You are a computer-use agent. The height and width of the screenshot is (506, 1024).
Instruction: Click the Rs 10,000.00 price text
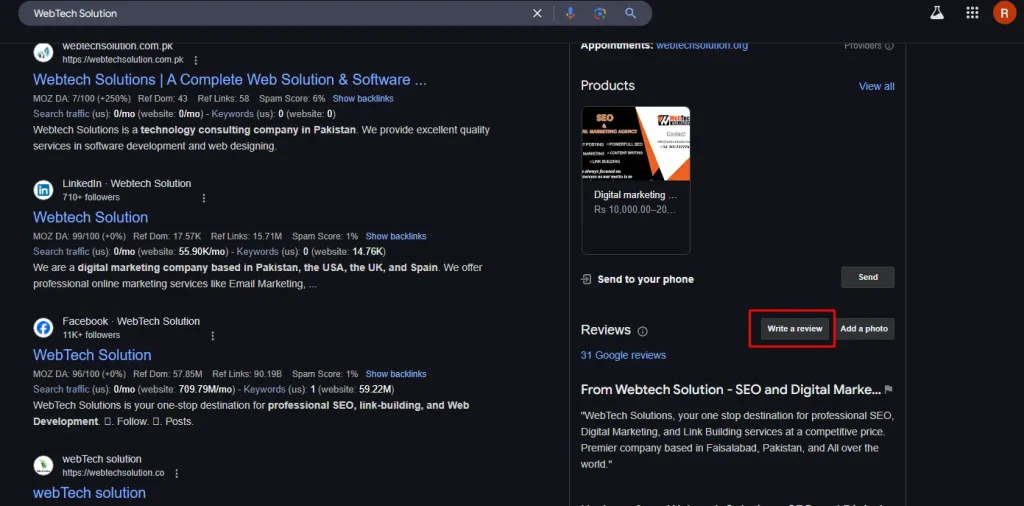coord(635,210)
